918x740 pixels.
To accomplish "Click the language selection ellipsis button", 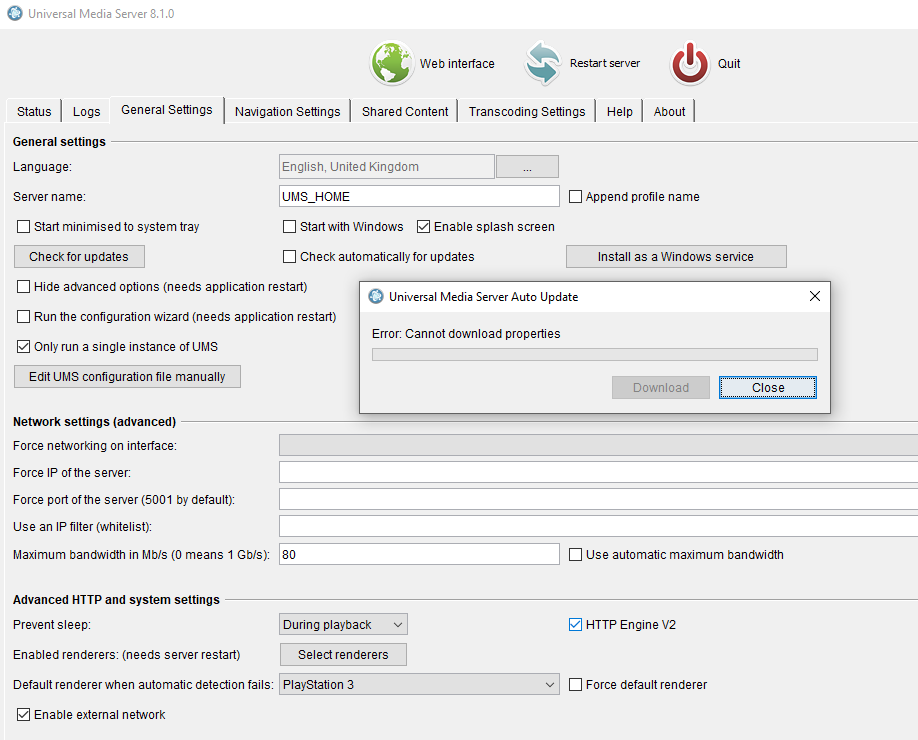I will 527,167.
